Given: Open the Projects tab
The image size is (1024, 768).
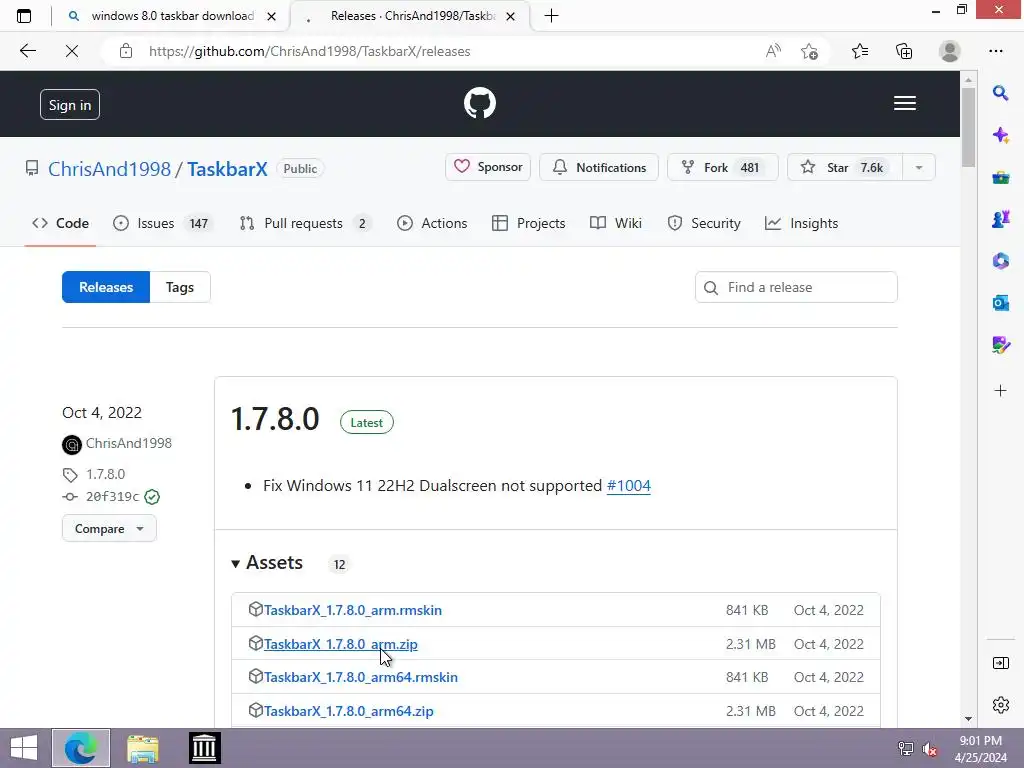Looking at the screenshot, I should pyautogui.click(x=528, y=223).
